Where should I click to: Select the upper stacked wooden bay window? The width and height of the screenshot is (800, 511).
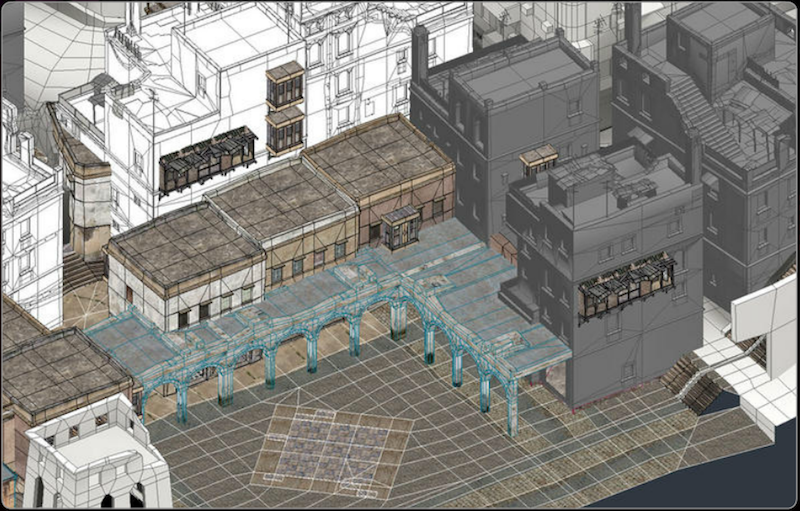coord(285,85)
